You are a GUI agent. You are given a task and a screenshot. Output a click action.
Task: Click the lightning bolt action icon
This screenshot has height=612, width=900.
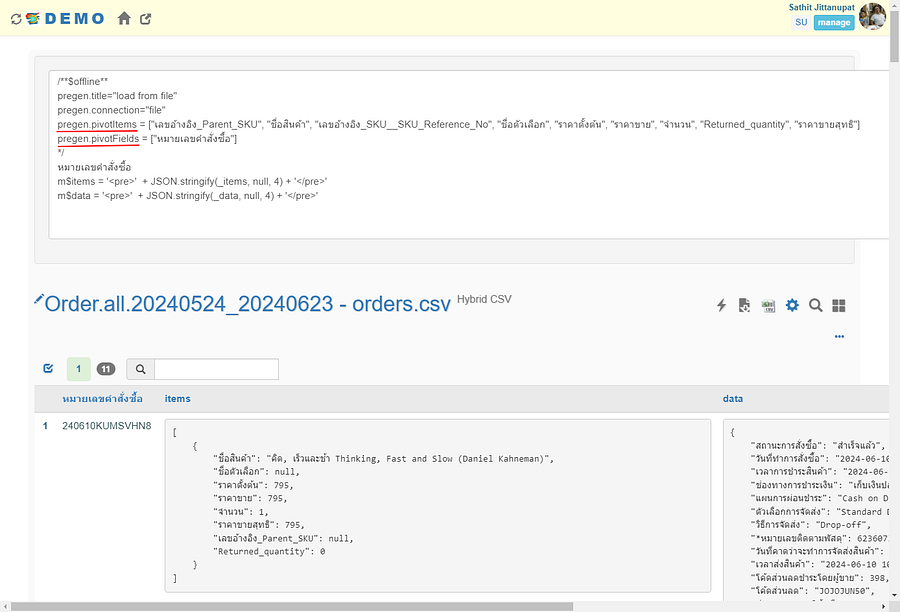coord(721,305)
